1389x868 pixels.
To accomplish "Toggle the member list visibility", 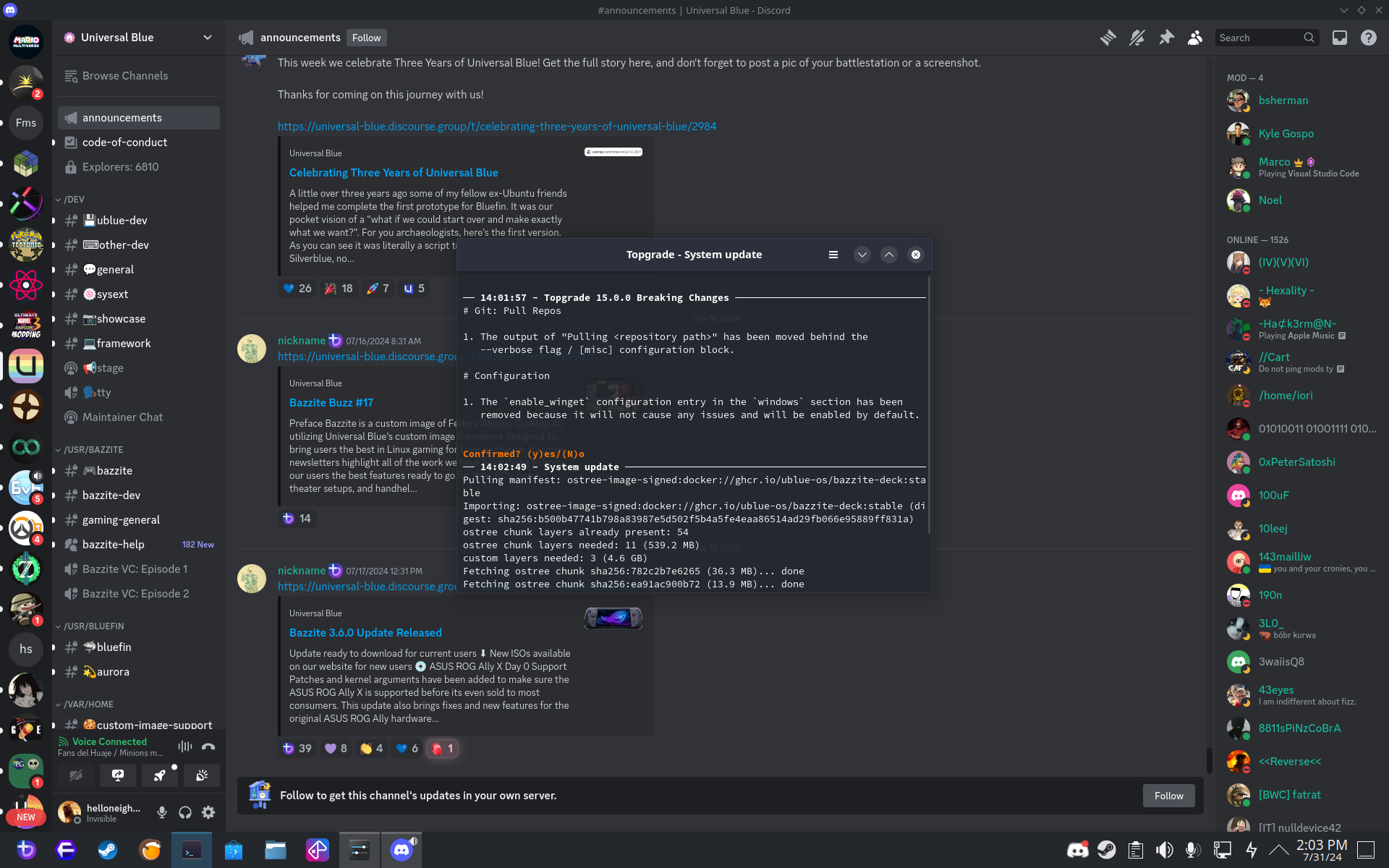I will [x=1195, y=38].
